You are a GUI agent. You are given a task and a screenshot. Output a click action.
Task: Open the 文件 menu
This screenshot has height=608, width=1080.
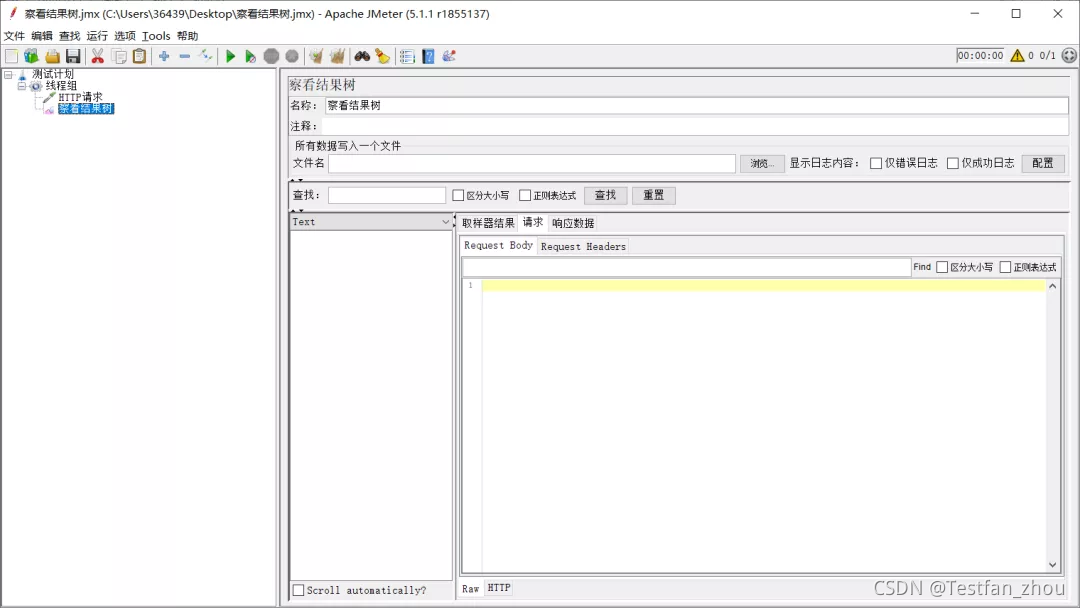coord(14,36)
